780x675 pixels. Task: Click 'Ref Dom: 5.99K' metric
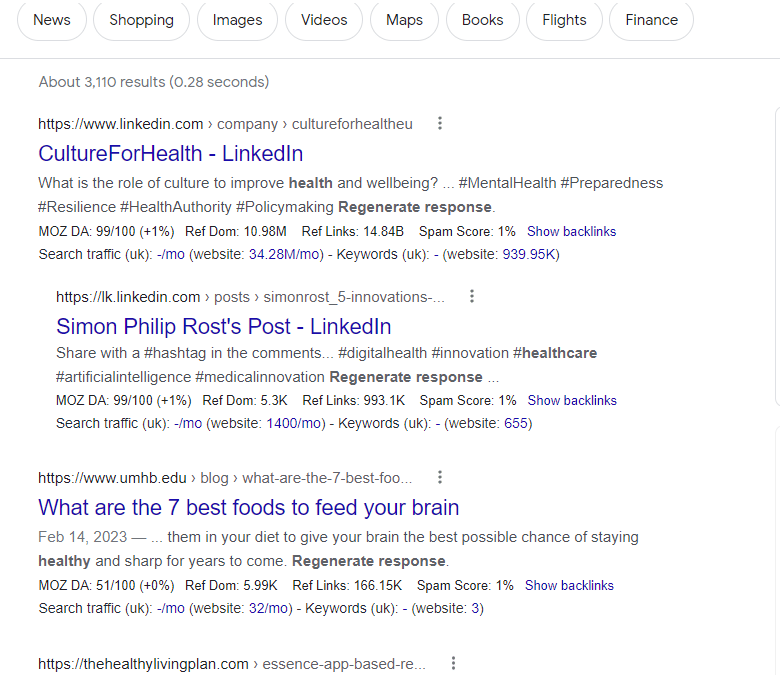[231, 585]
